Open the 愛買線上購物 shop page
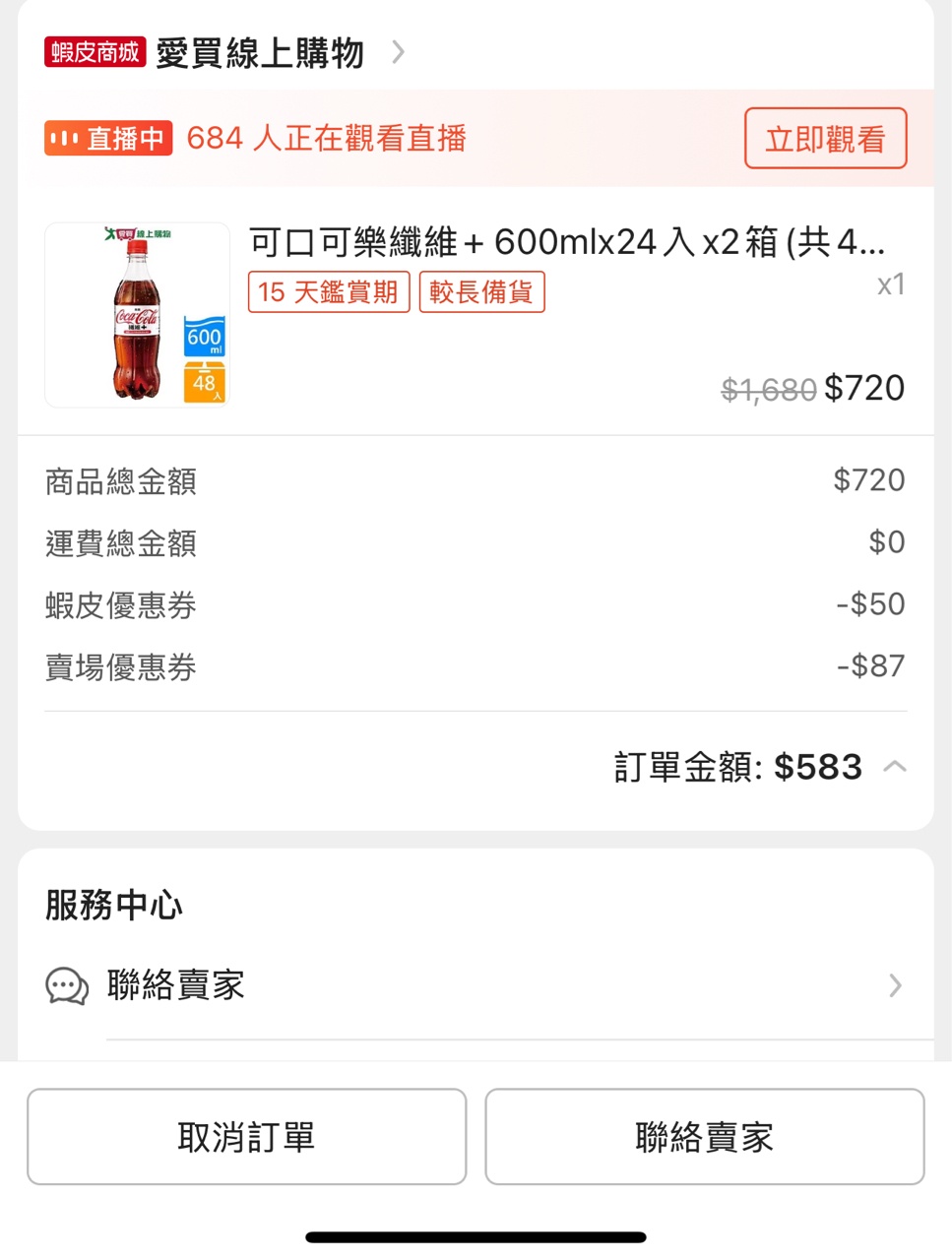 pyautogui.click(x=260, y=53)
